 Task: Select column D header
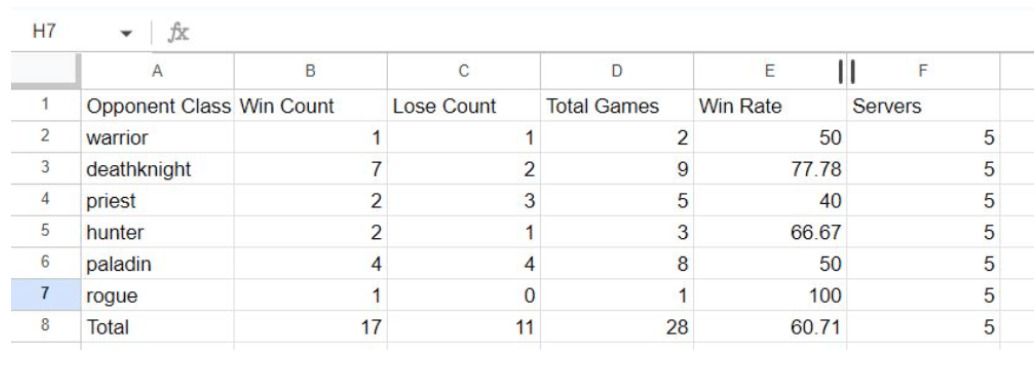pyautogui.click(x=617, y=71)
